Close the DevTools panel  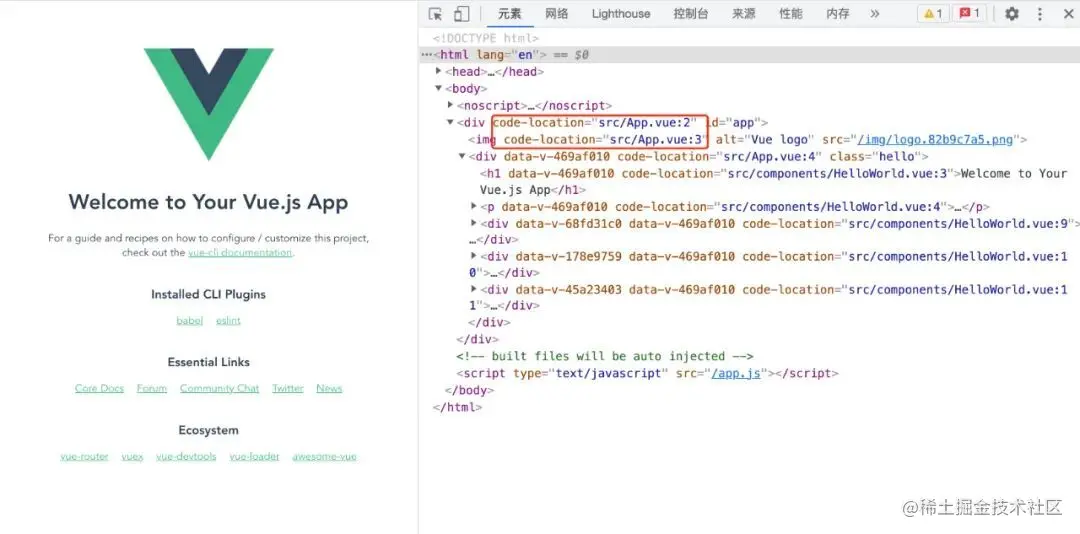[x=1066, y=14]
